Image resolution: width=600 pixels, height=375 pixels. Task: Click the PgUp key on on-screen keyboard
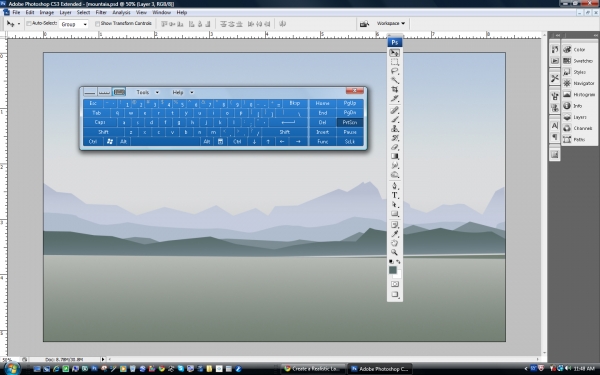coord(350,103)
